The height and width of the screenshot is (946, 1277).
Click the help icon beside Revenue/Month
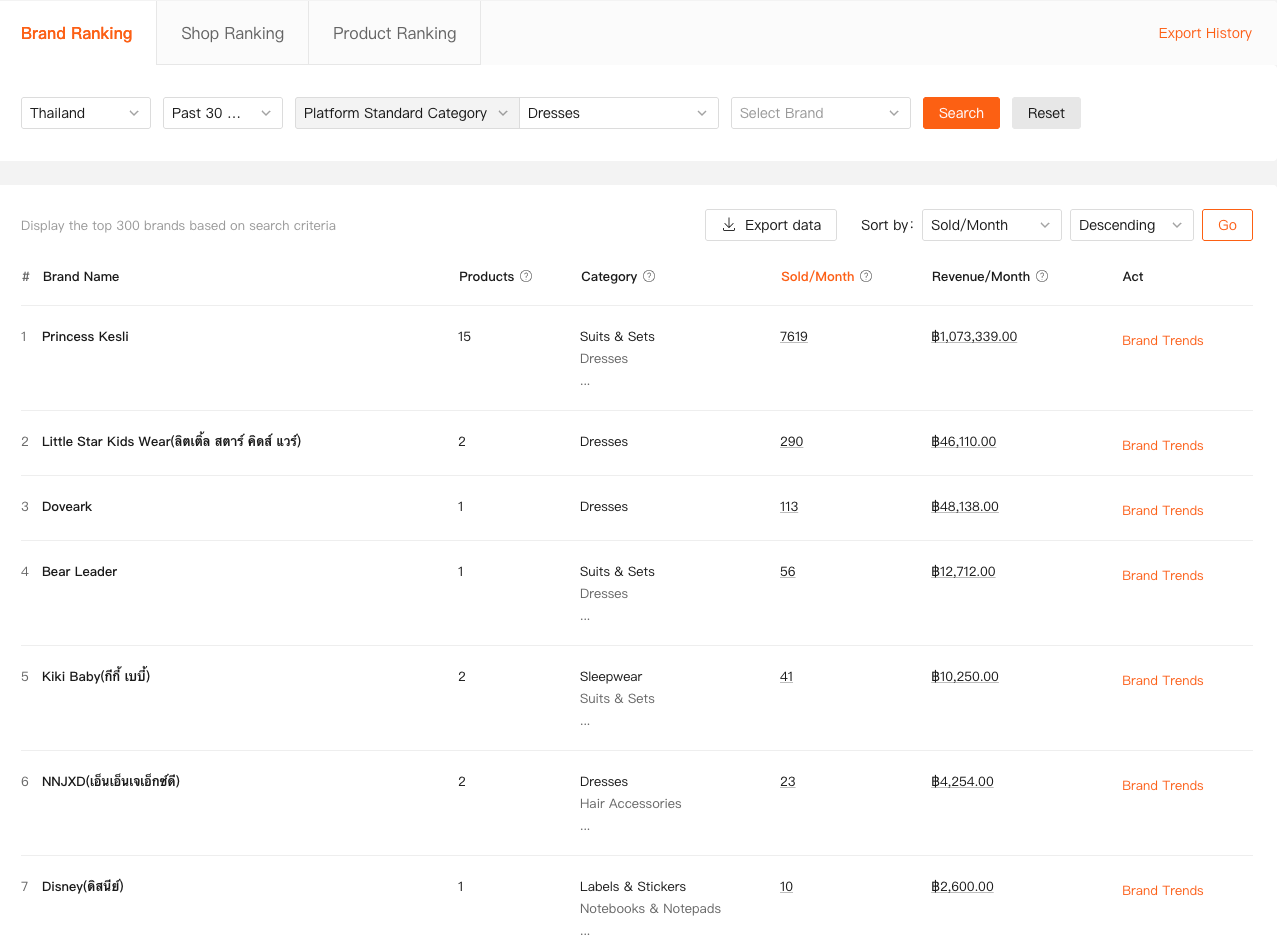tap(1042, 277)
